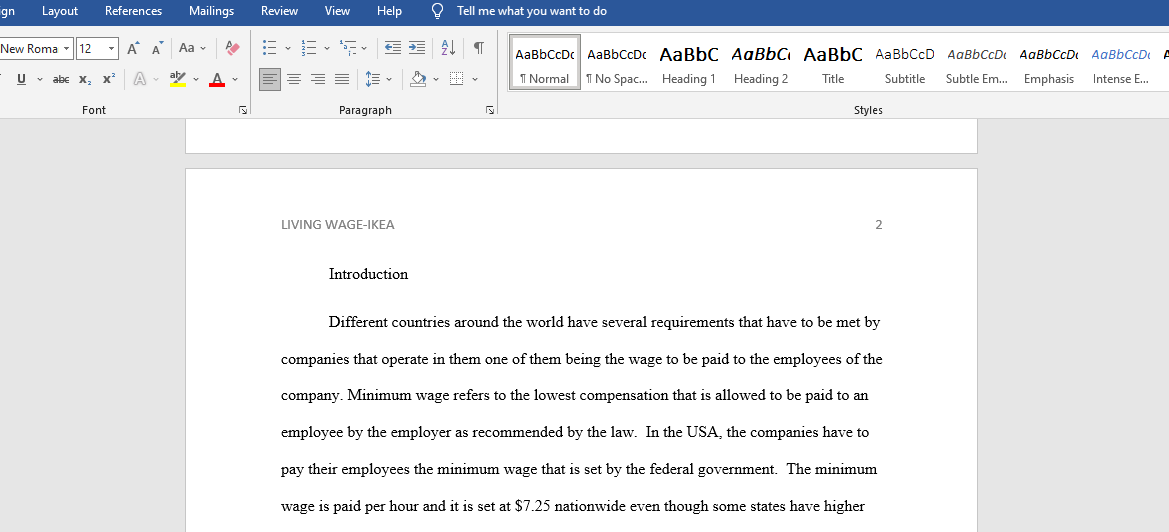
Task: Apply the Subtitle style
Action: coord(905,63)
